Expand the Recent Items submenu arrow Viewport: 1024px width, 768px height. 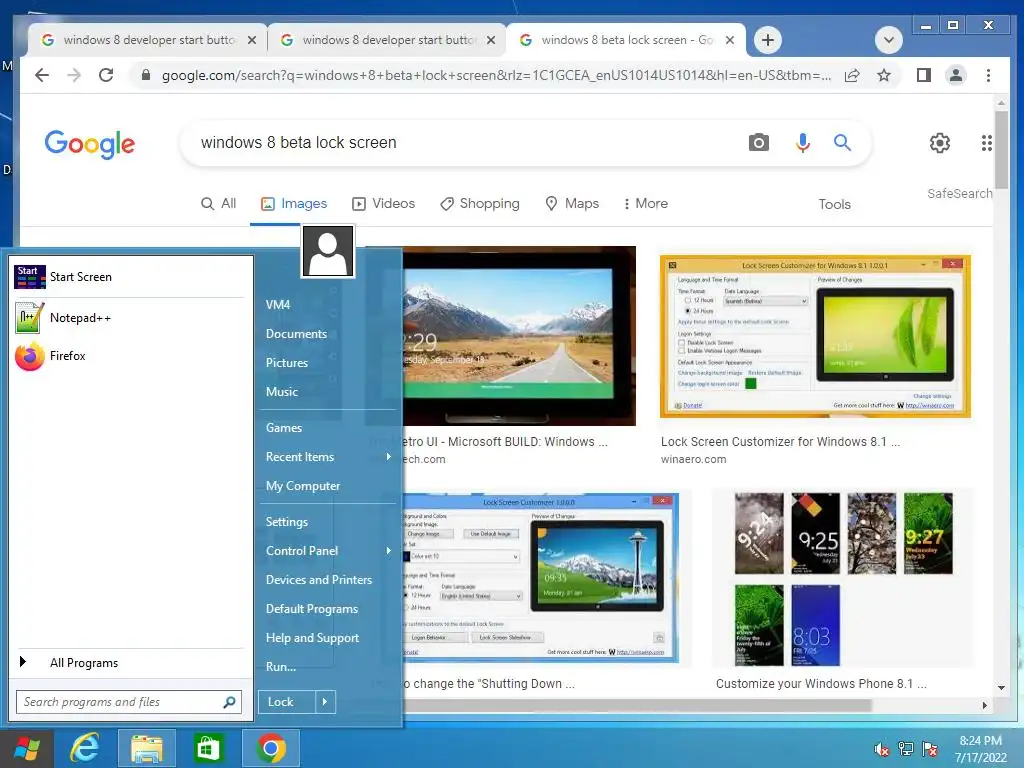(x=388, y=456)
